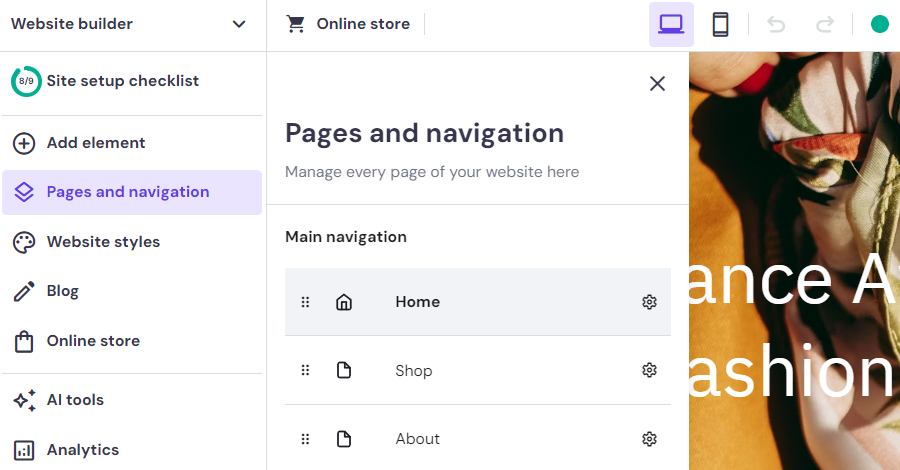Click the undo arrow icon
This screenshot has width=900, height=470.
coord(776,25)
